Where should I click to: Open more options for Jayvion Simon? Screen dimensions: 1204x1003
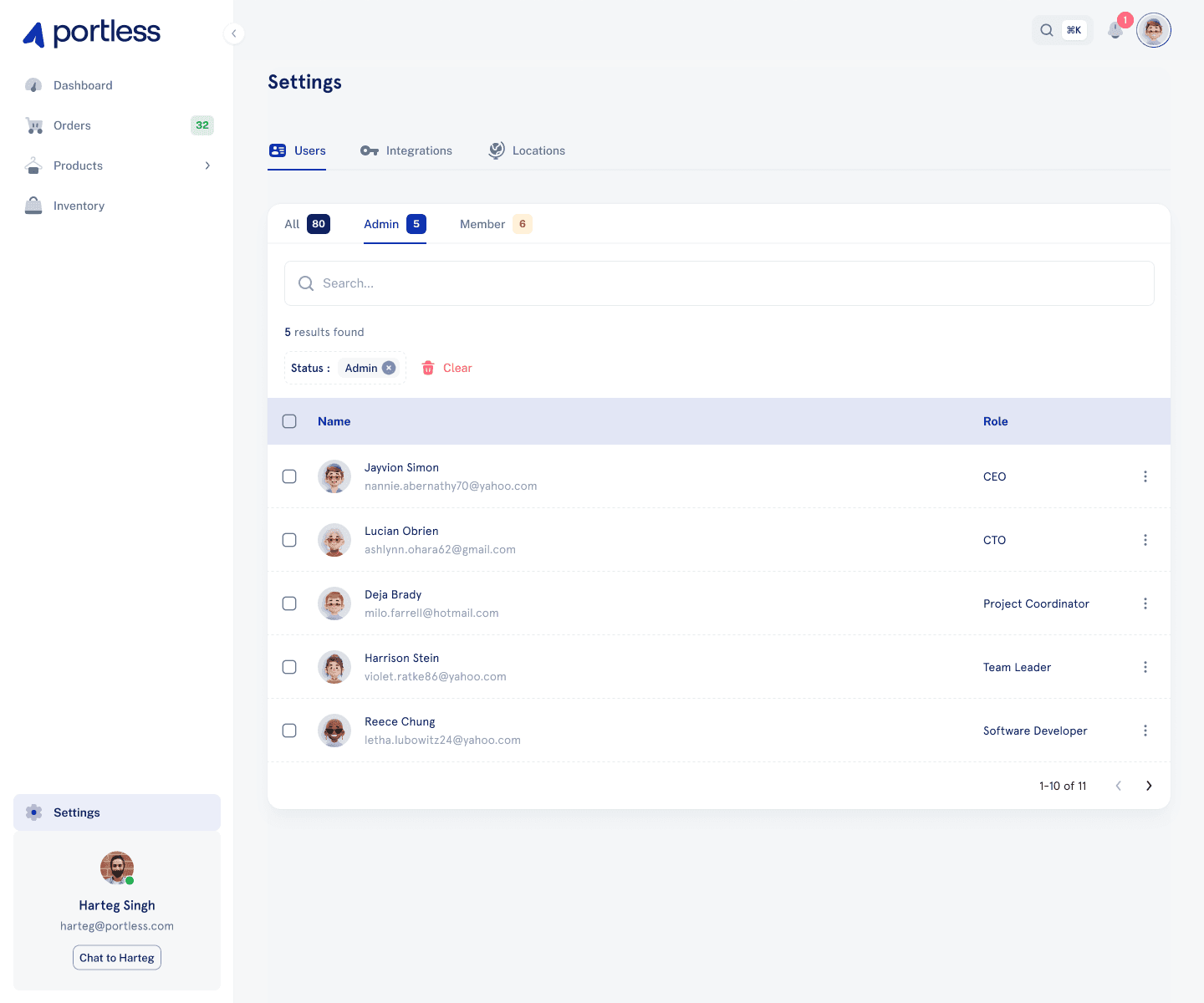(1145, 476)
